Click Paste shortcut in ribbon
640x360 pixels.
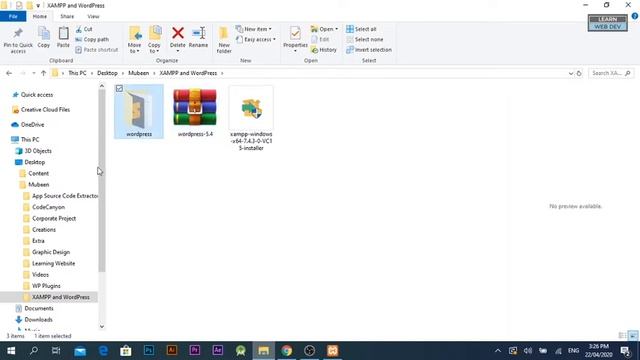point(97,49)
